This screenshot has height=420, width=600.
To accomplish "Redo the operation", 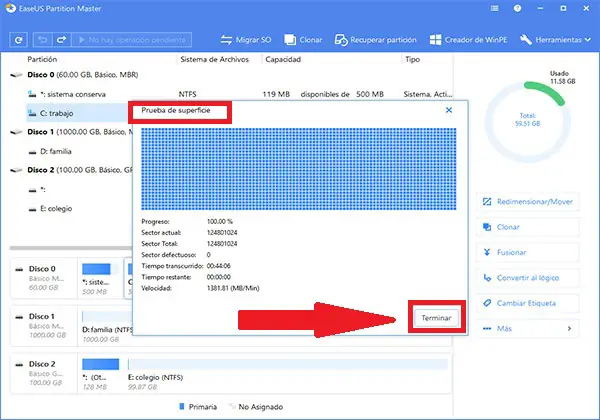I will pos(62,40).
